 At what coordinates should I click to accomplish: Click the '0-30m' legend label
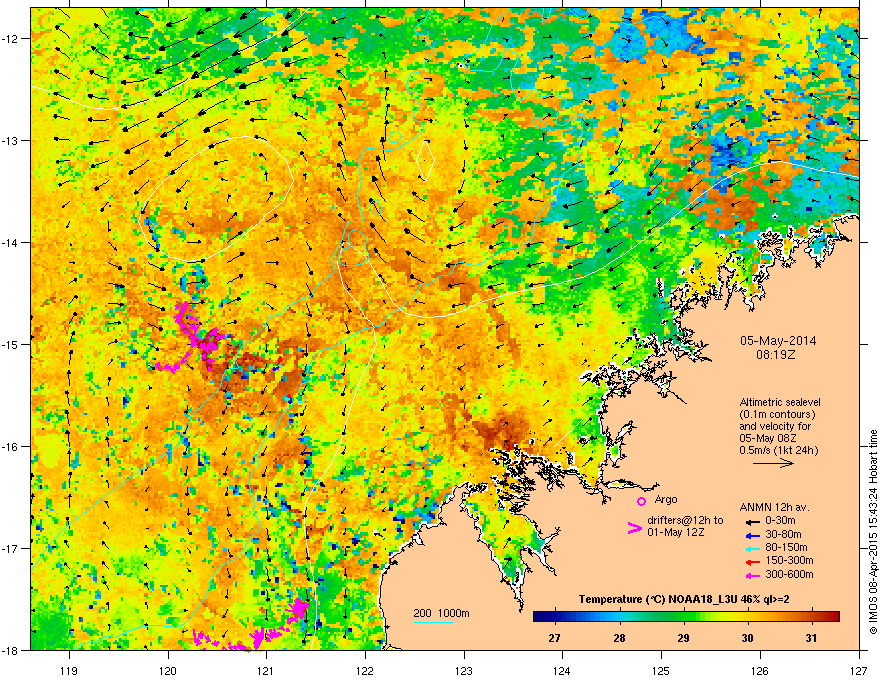click(x=780, y=521)
